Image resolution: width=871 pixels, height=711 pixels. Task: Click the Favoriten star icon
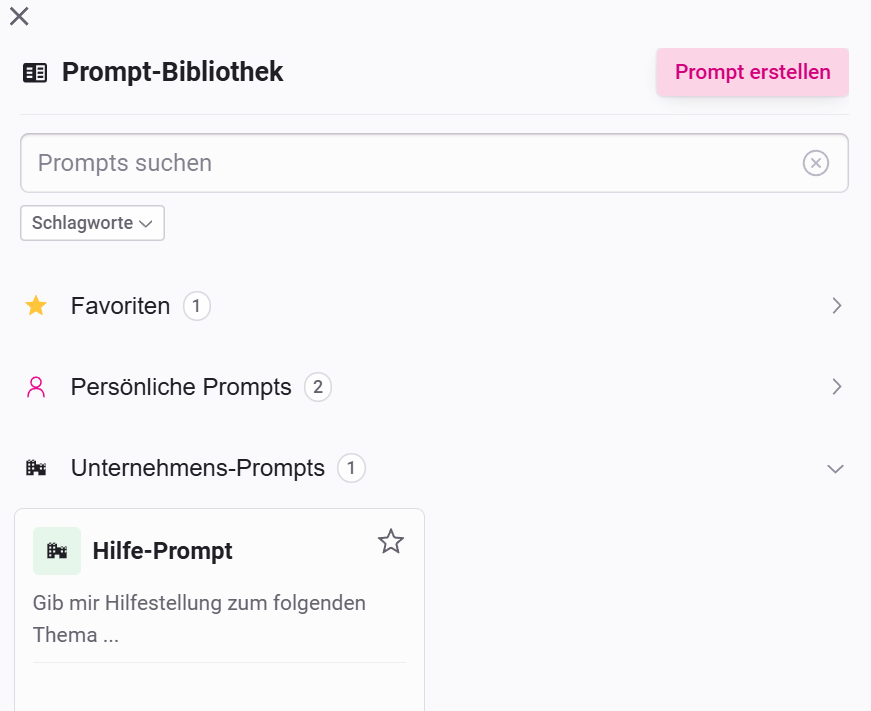pyautogui.click(x=37, y=306)
